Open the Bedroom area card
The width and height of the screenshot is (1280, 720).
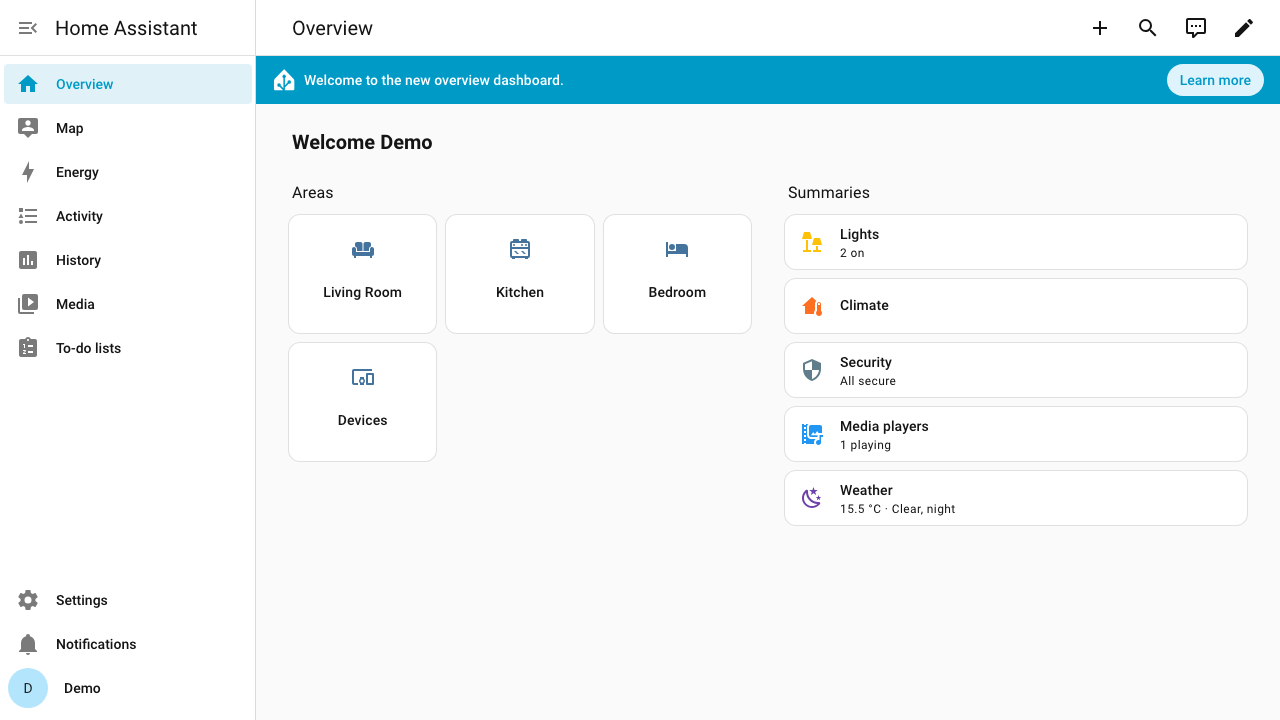click(677, 274)
